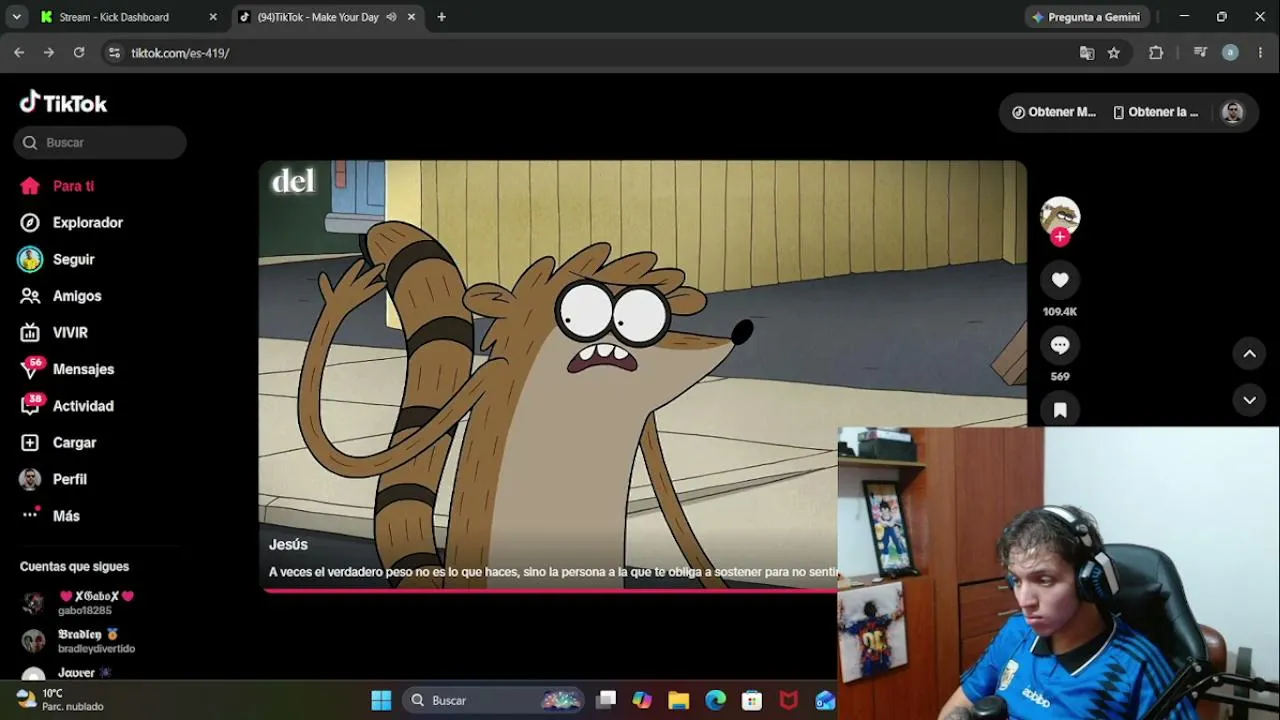Viewport: 1280px width, 720px height.
Task: Open McAfee from the taskbar
Action: click(789, 700)
